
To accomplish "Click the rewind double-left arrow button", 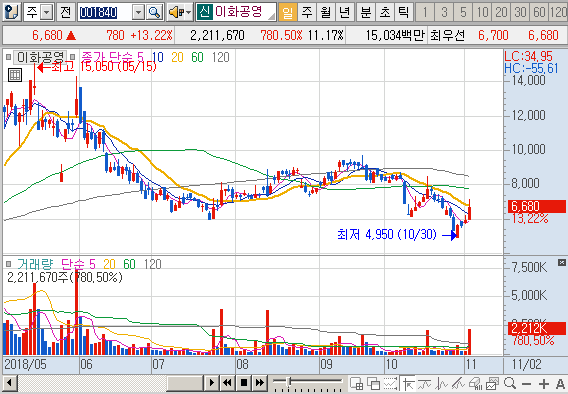I will (227, 383).
